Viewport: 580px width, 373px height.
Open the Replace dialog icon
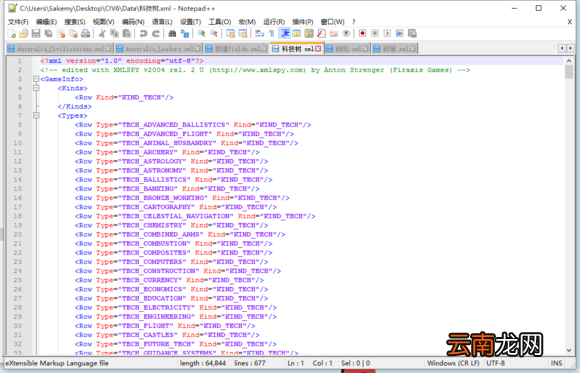(x=185, y=34)
